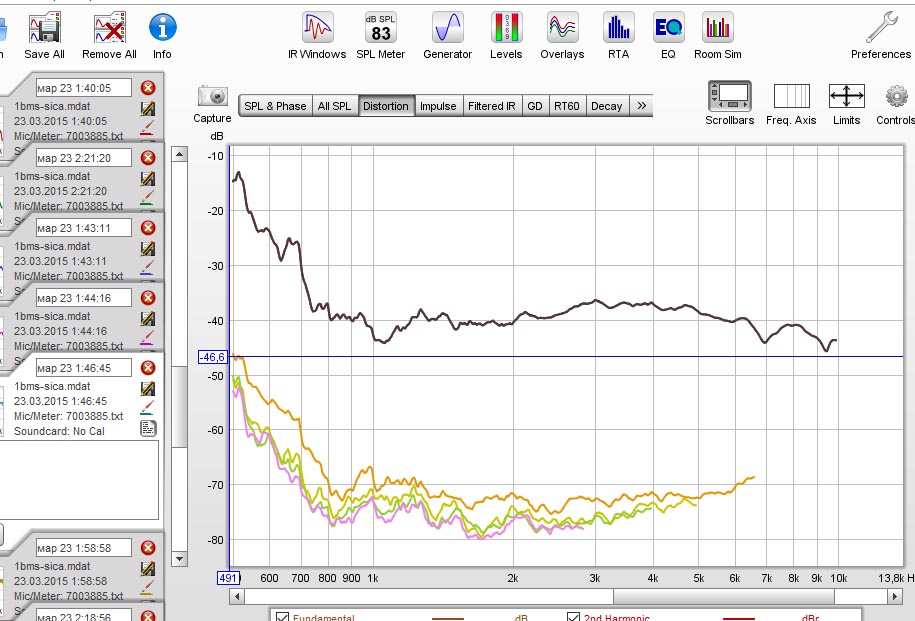
Task: Edit notes icon for 1:58:58 measurement
Action: pos(148,568)
